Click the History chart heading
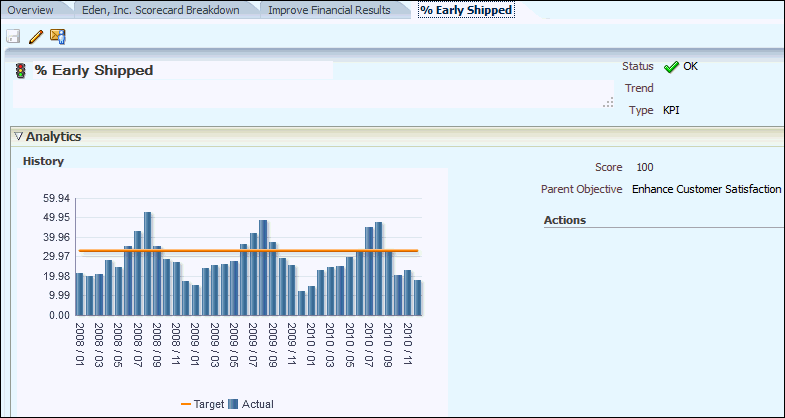 [44, 161]
